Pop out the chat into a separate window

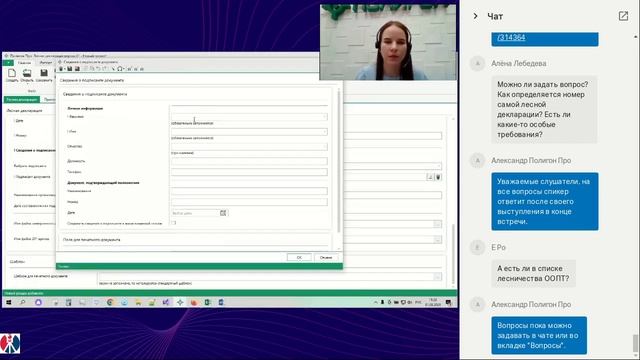tap(623, 16)
